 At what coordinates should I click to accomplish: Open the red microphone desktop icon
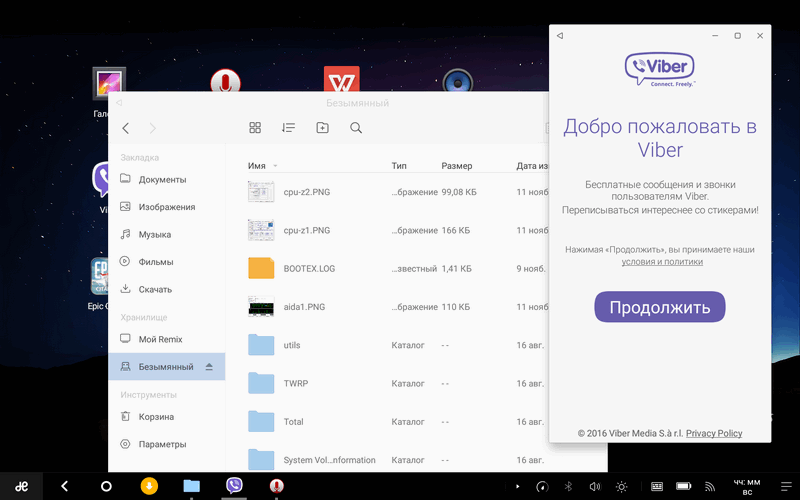(x=226, y=81)
